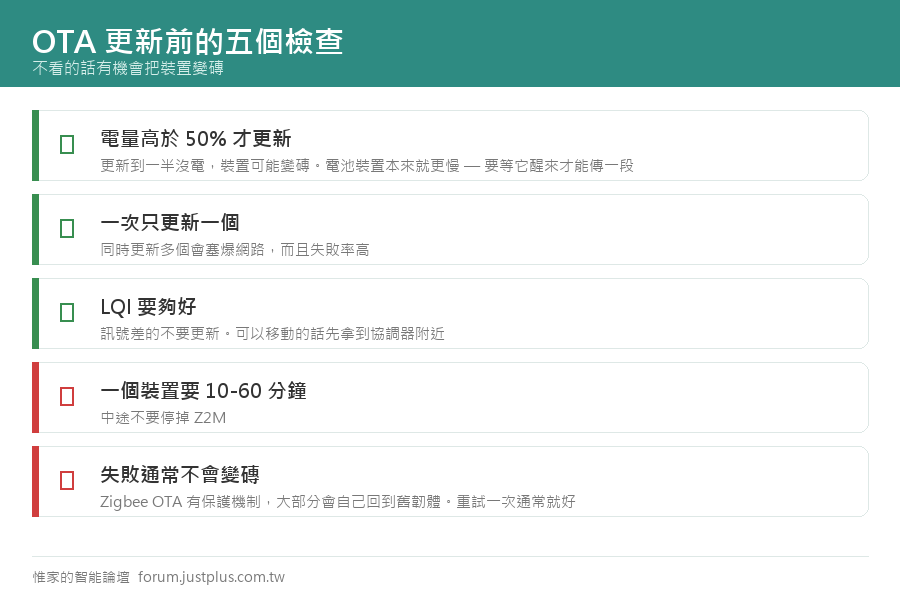
Task: Select the Zigbee OTA 有保護機制 description text
Action: point(338,502)
